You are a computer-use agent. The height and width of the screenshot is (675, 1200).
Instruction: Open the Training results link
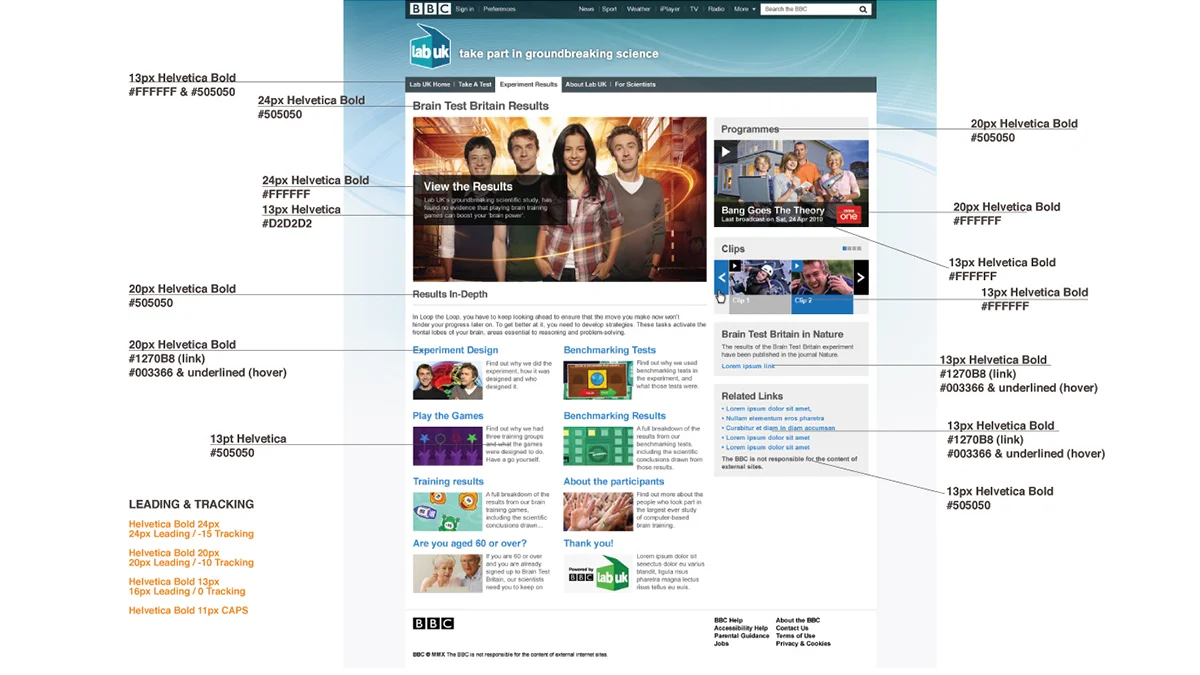point(448,482)
